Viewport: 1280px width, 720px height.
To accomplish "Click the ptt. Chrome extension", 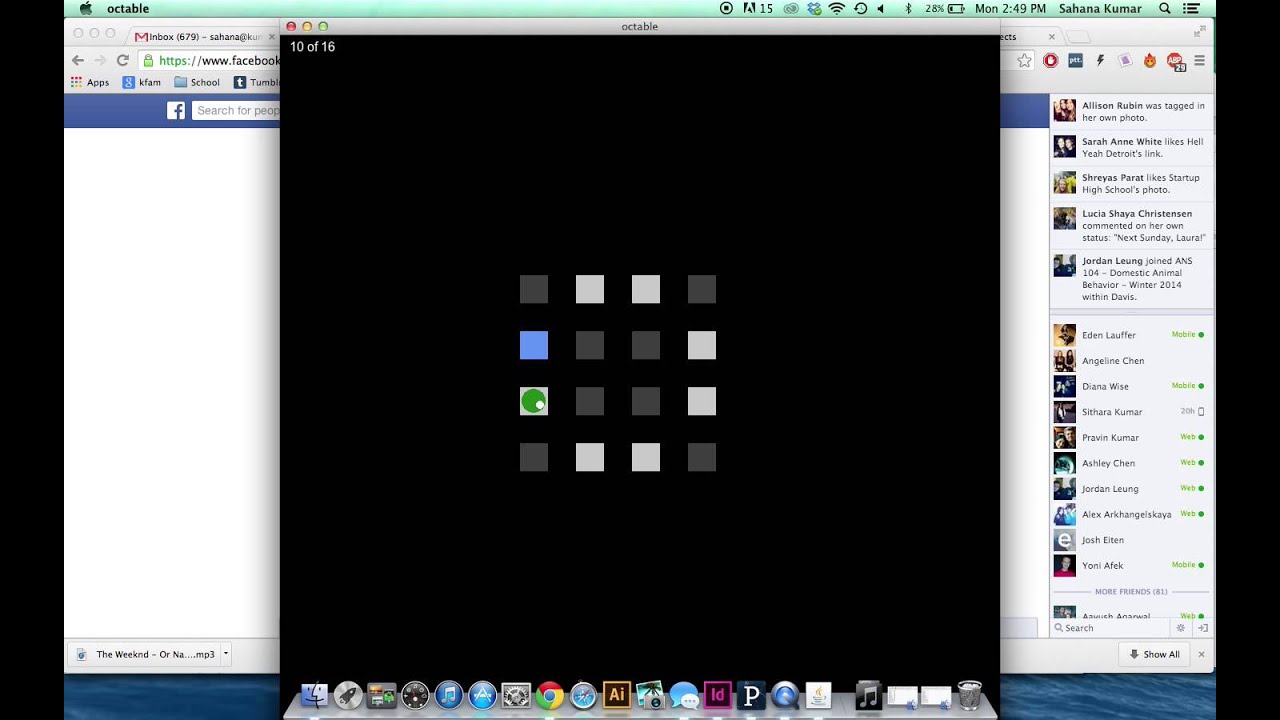I will coord(1075,60).
